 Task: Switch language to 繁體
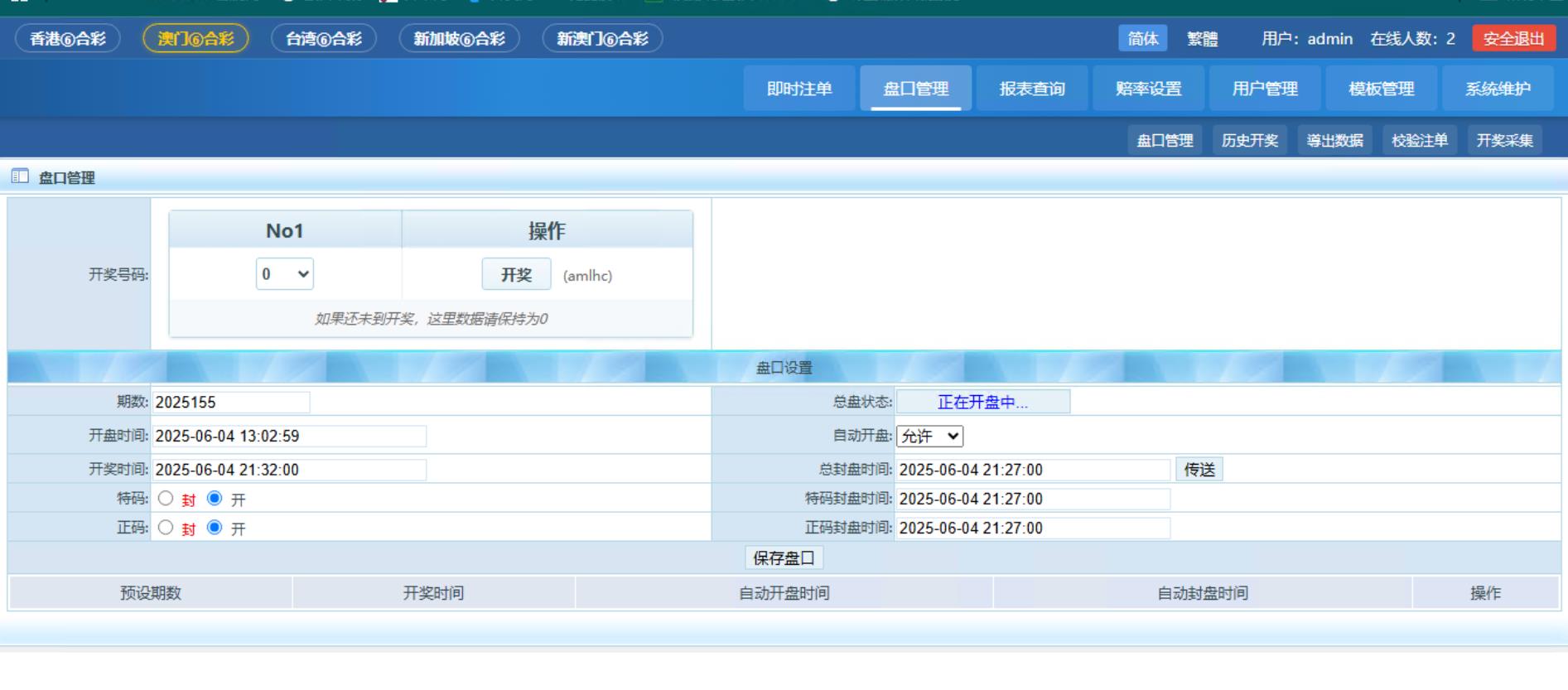tap(1202, 39)
